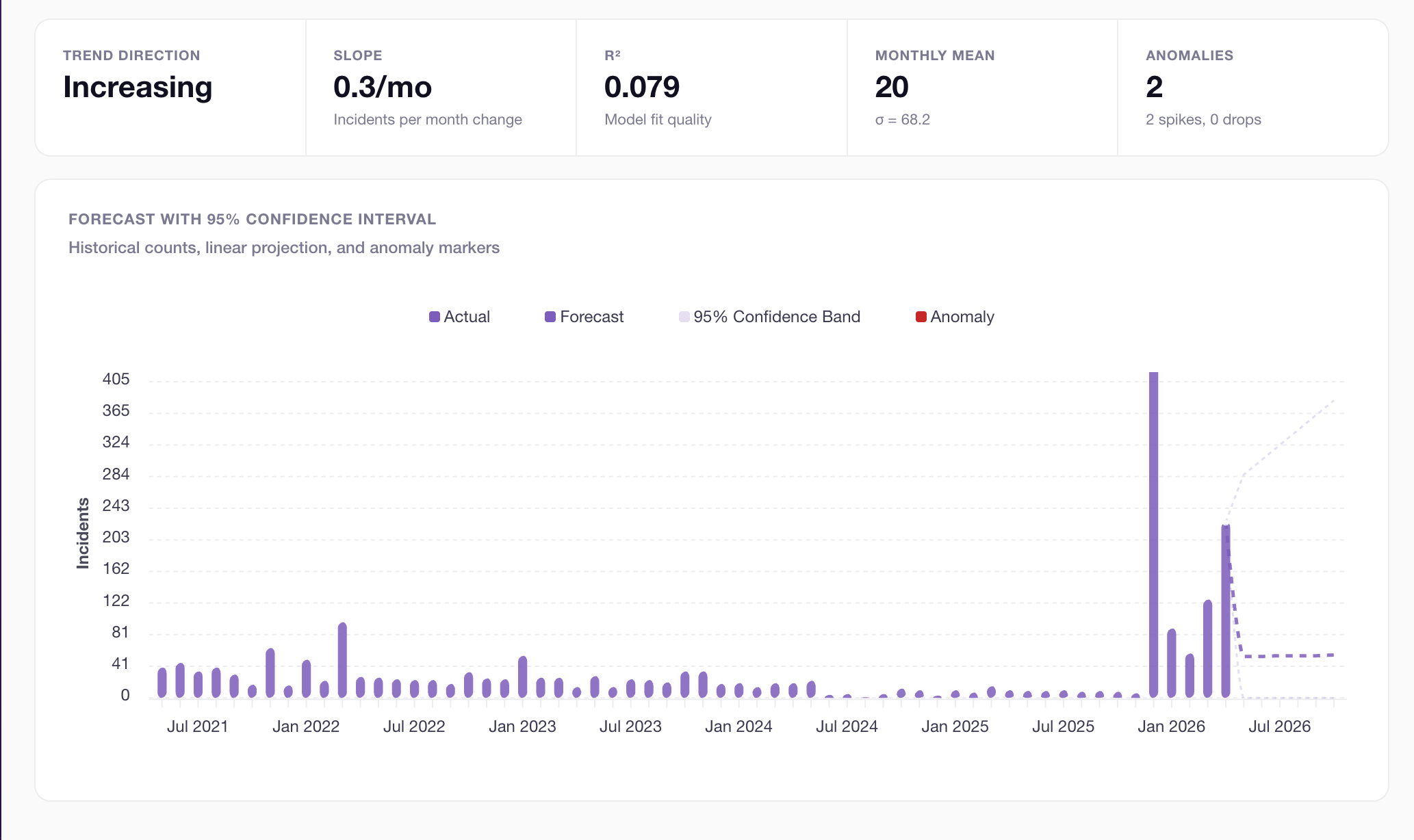Image resolution: width=1414 pixels, height=840 pixels.
Task: Click the tall bar after Jan 2022
Action: click(342, 660)
